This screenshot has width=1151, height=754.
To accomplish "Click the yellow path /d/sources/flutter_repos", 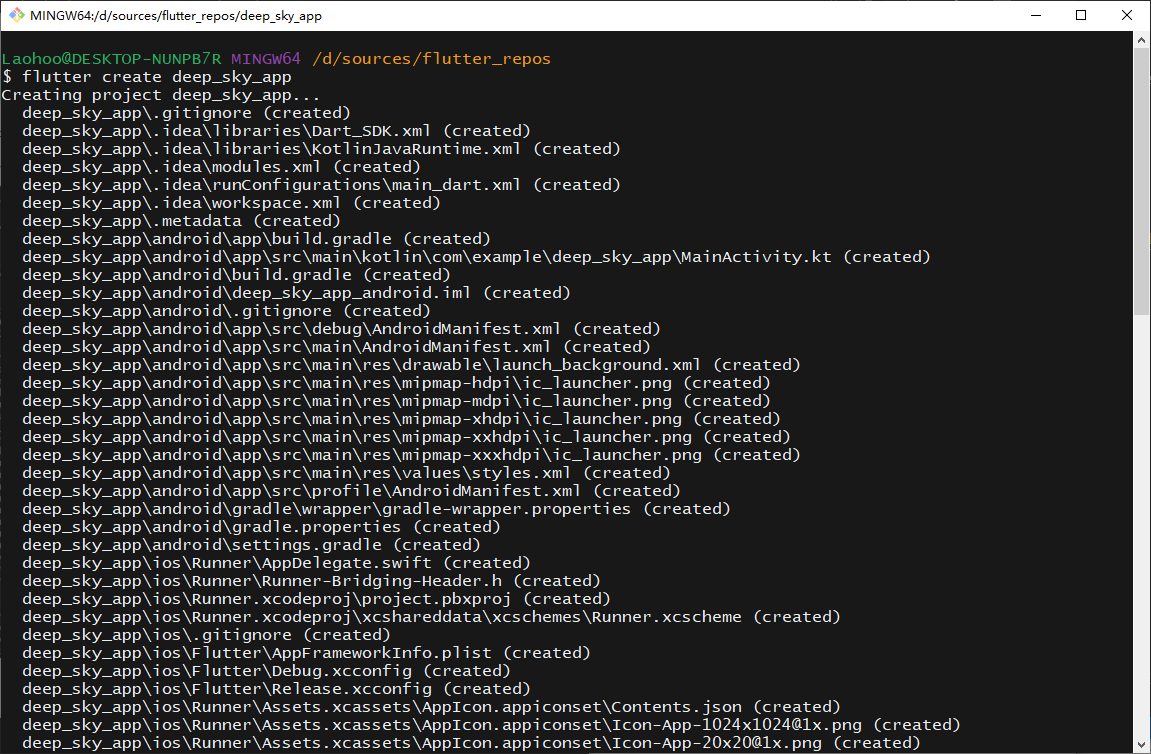I will (x=432, y=59).
